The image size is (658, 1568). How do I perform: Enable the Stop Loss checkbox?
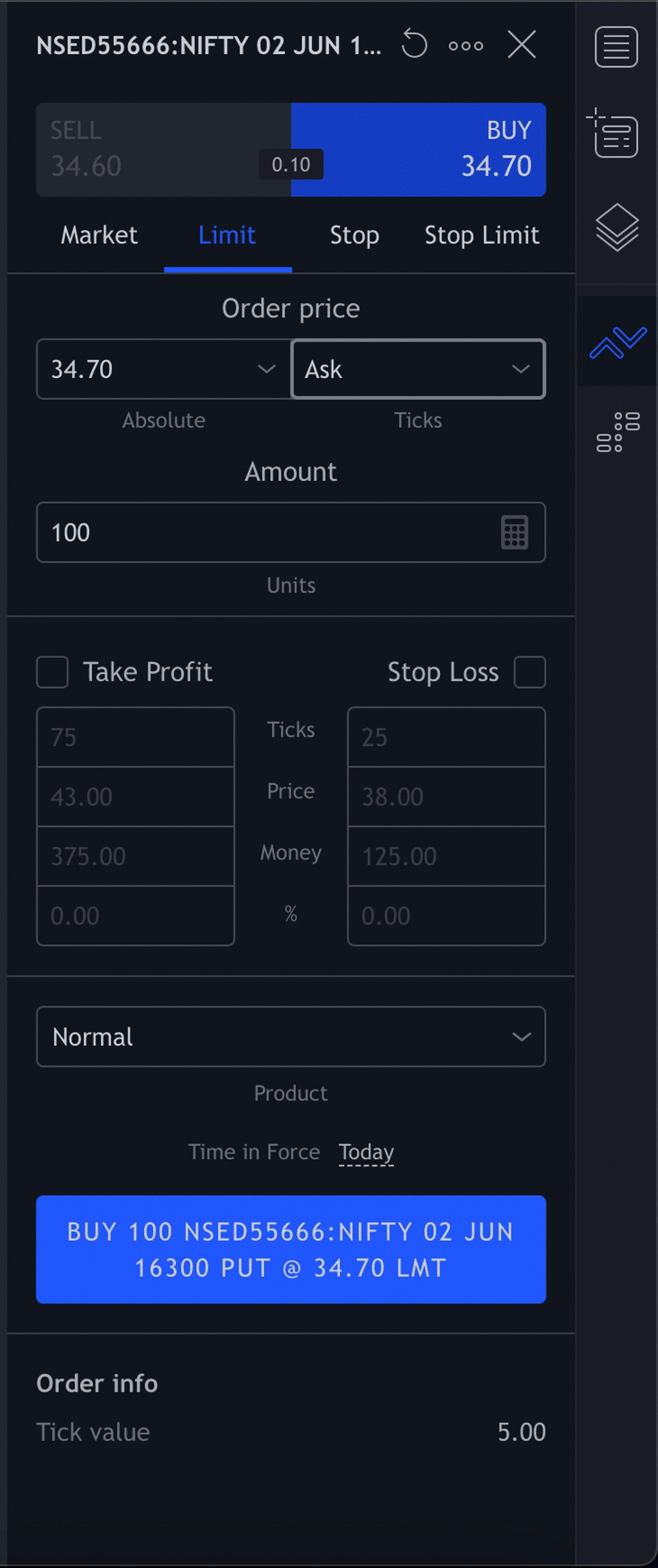point(530,672)
